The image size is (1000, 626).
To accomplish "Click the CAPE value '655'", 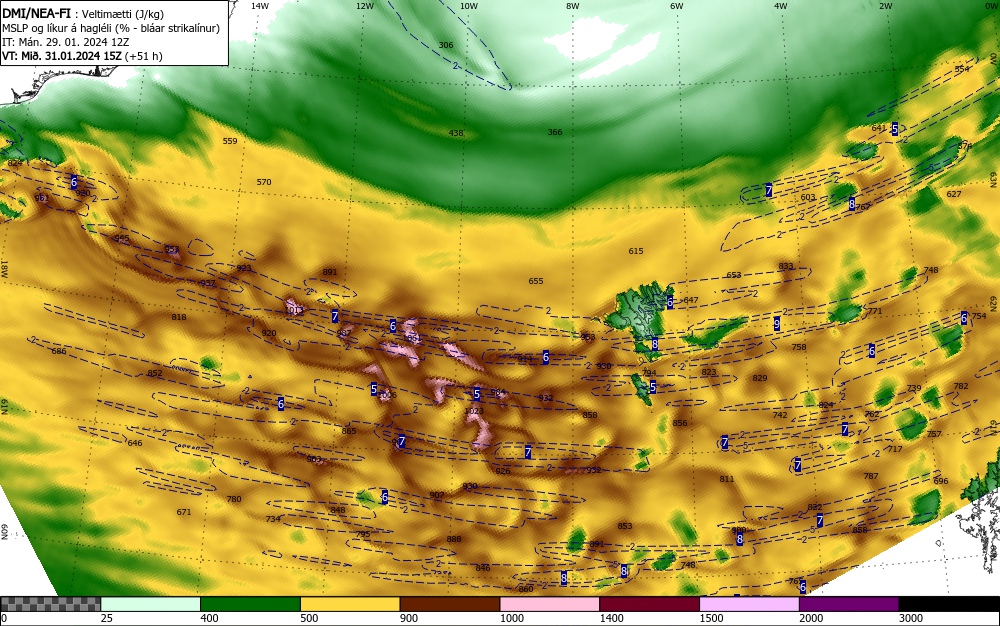I will [x=536, y=281].
